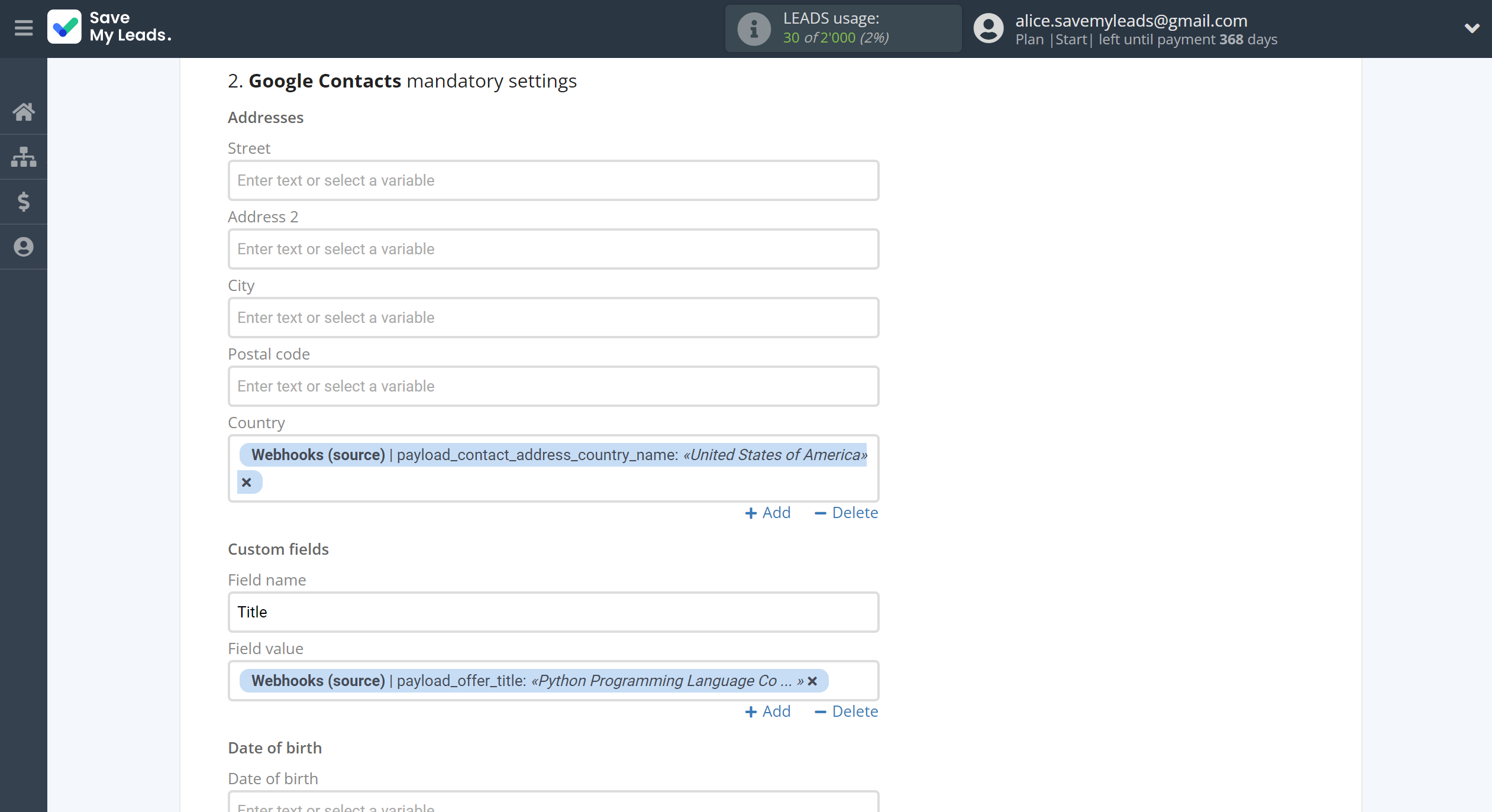The image size is (1492, 812).
Task: Click the Custom fields section label
Action: click(x=278, y=549)
